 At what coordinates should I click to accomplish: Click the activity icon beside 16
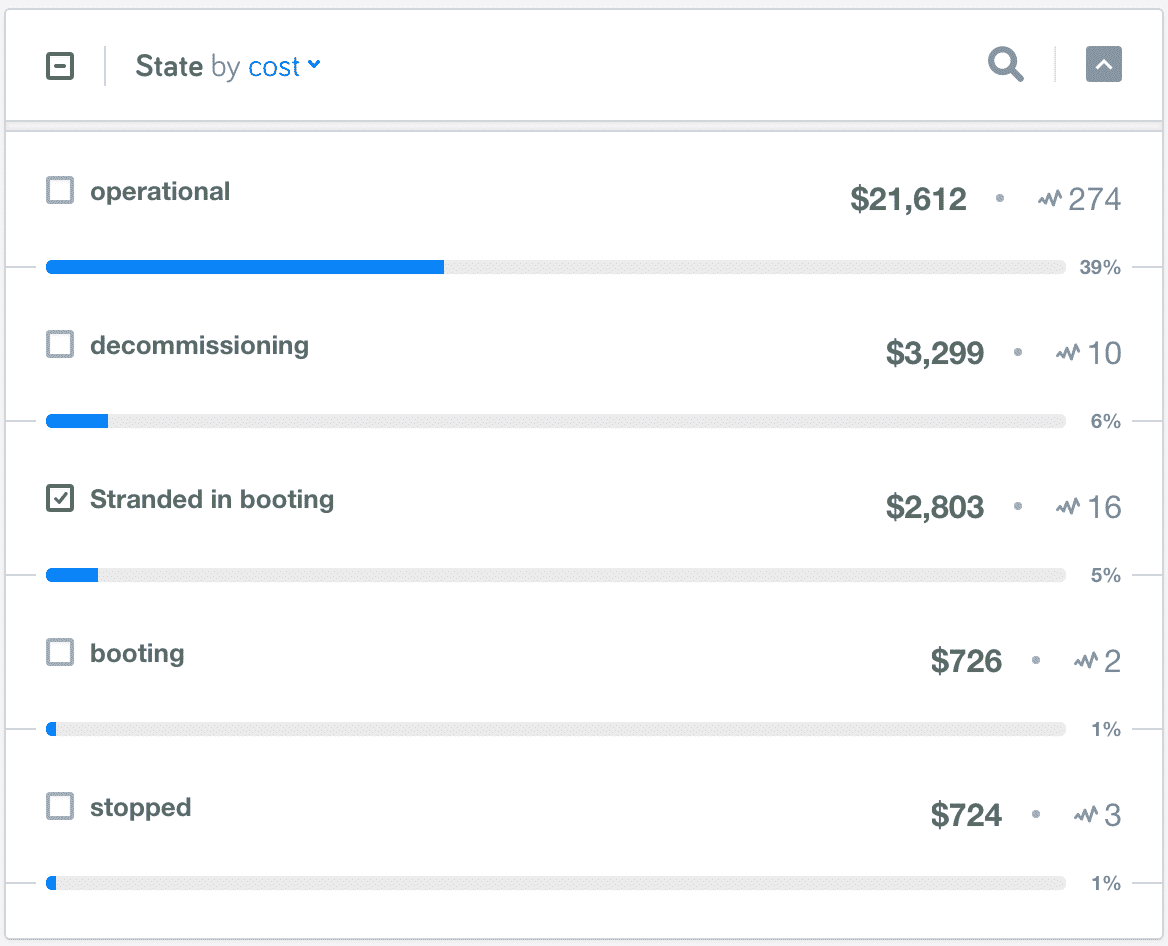click(1067, 508)
